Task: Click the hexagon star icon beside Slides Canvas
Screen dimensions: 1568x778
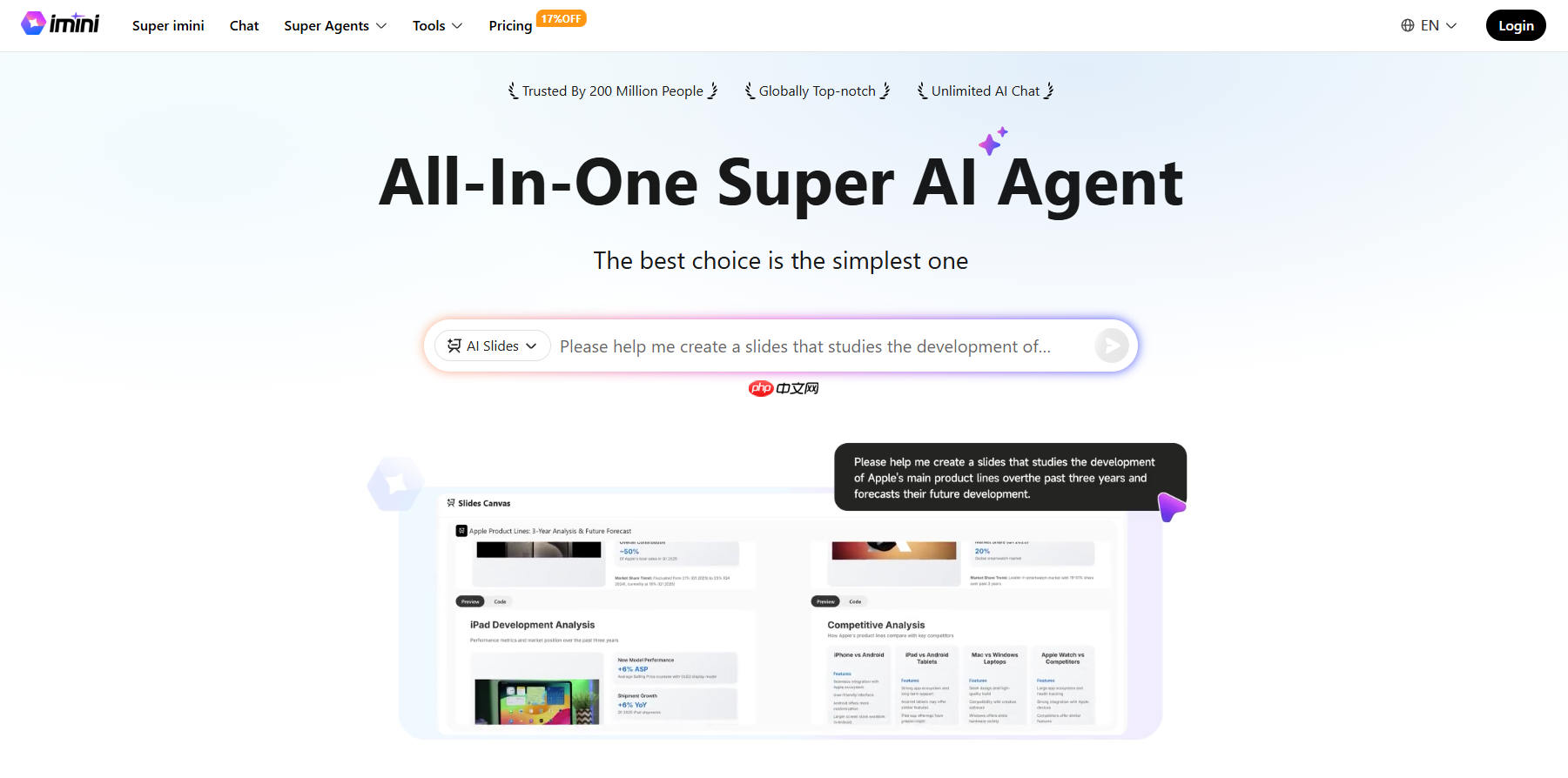Action: [396, 483]
